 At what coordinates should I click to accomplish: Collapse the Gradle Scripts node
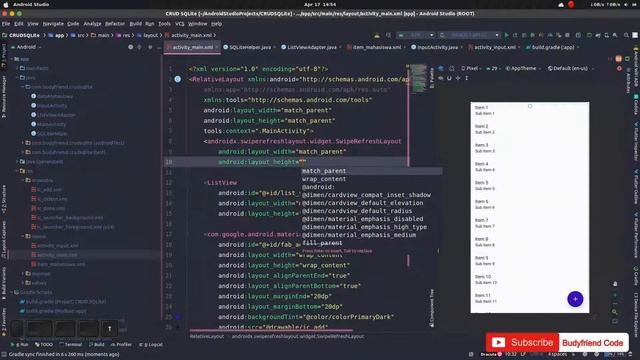(12, 292)
